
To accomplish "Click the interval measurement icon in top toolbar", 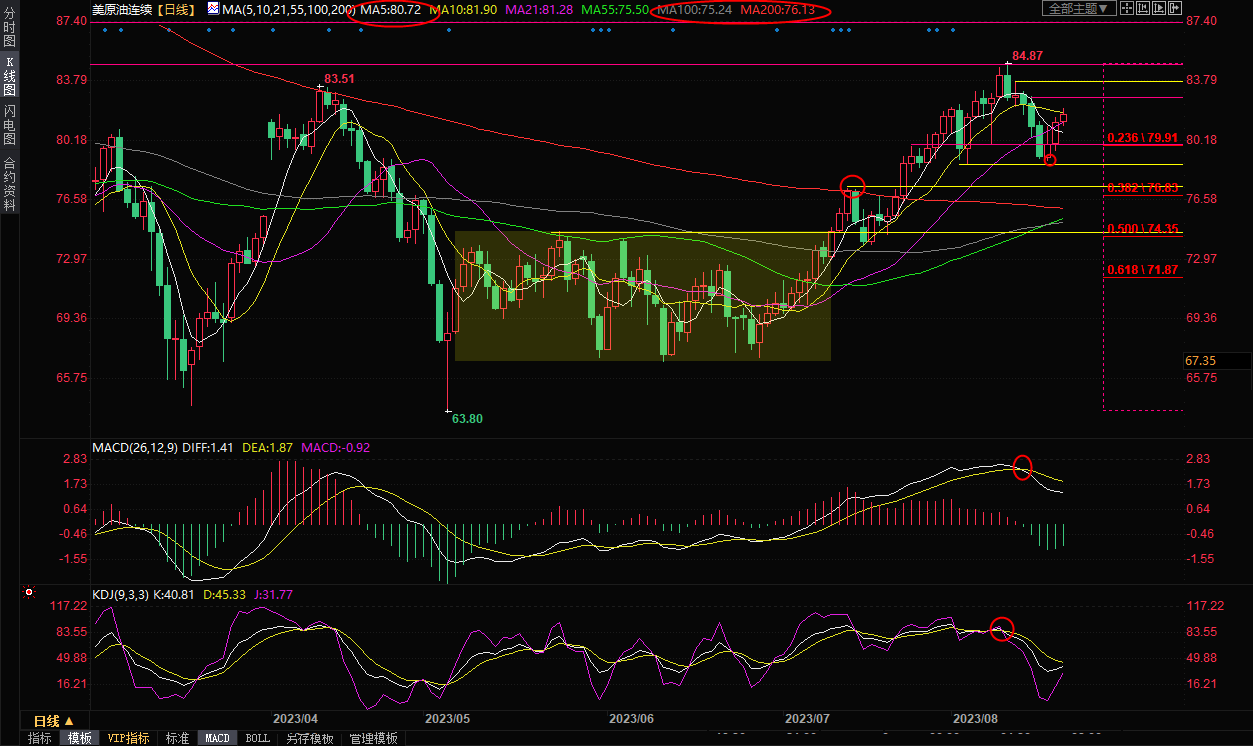I will (x=1146, y=8).
